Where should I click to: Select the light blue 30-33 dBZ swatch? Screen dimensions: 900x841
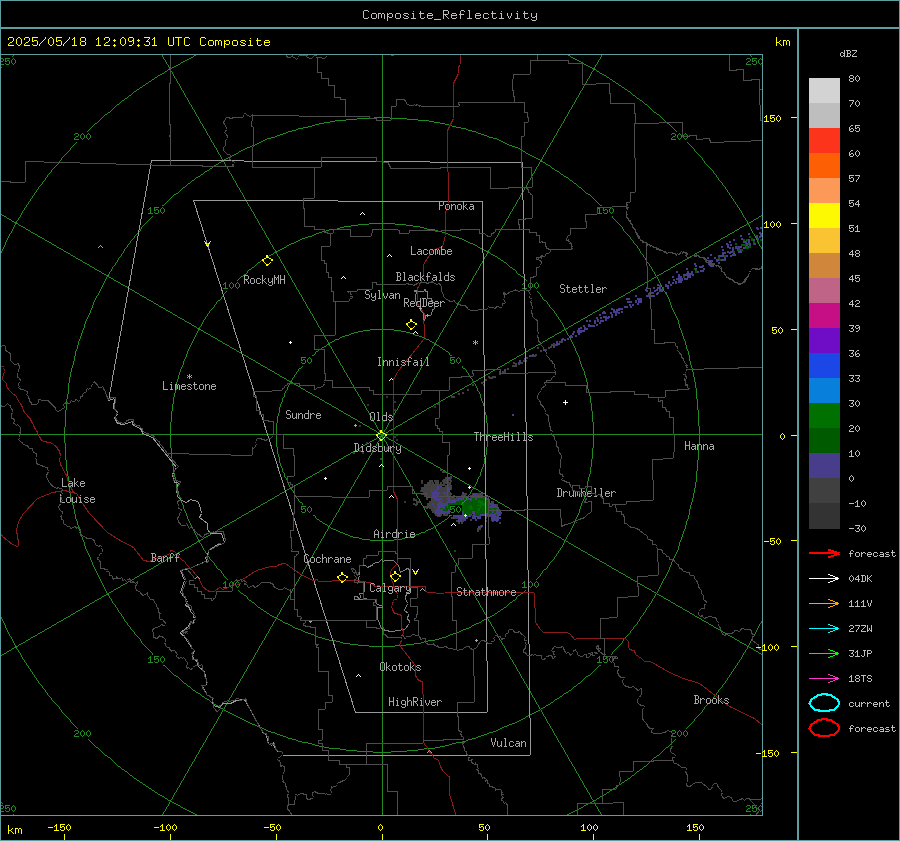824,390
